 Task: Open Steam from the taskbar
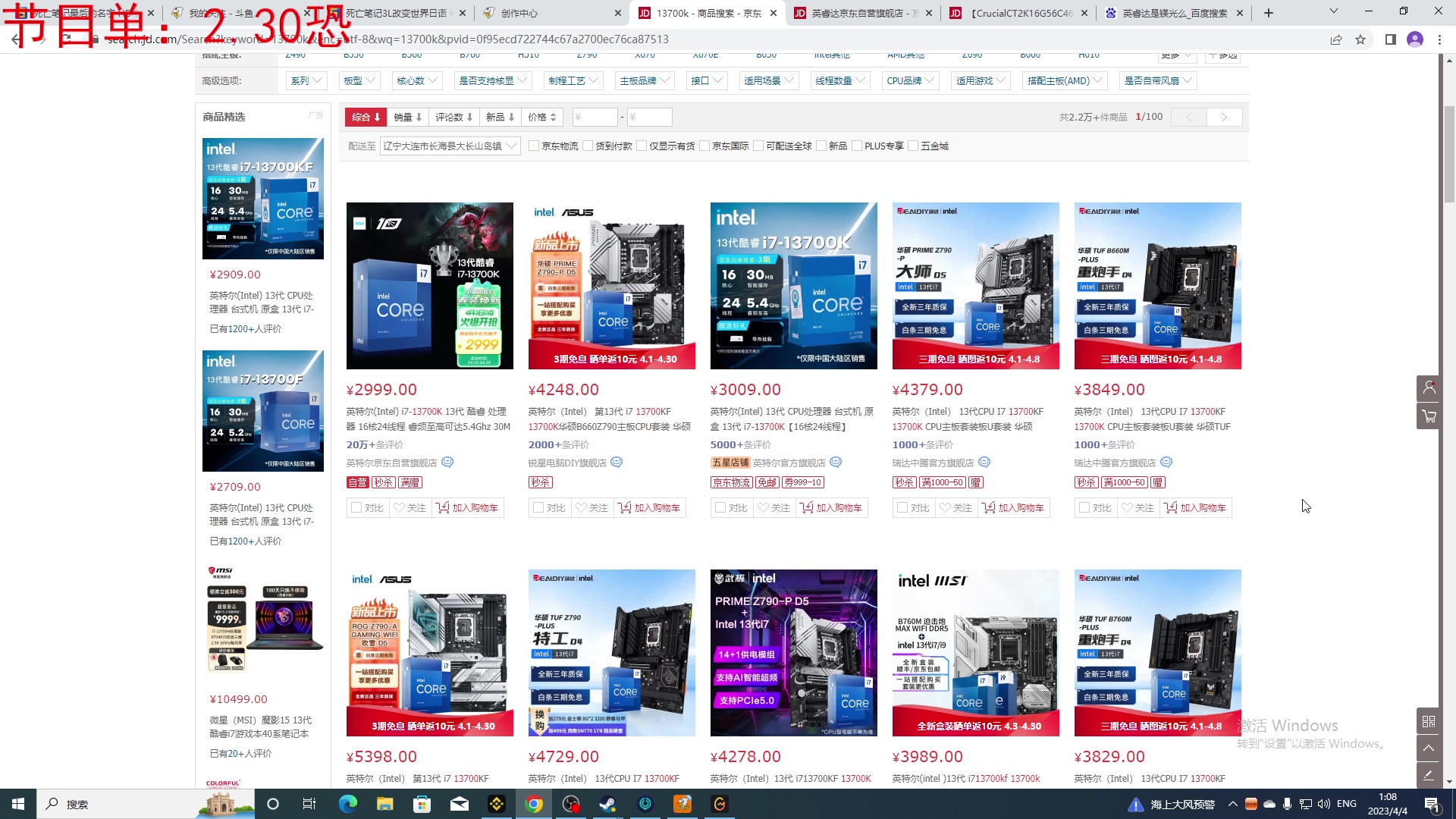tap(607, 804)
